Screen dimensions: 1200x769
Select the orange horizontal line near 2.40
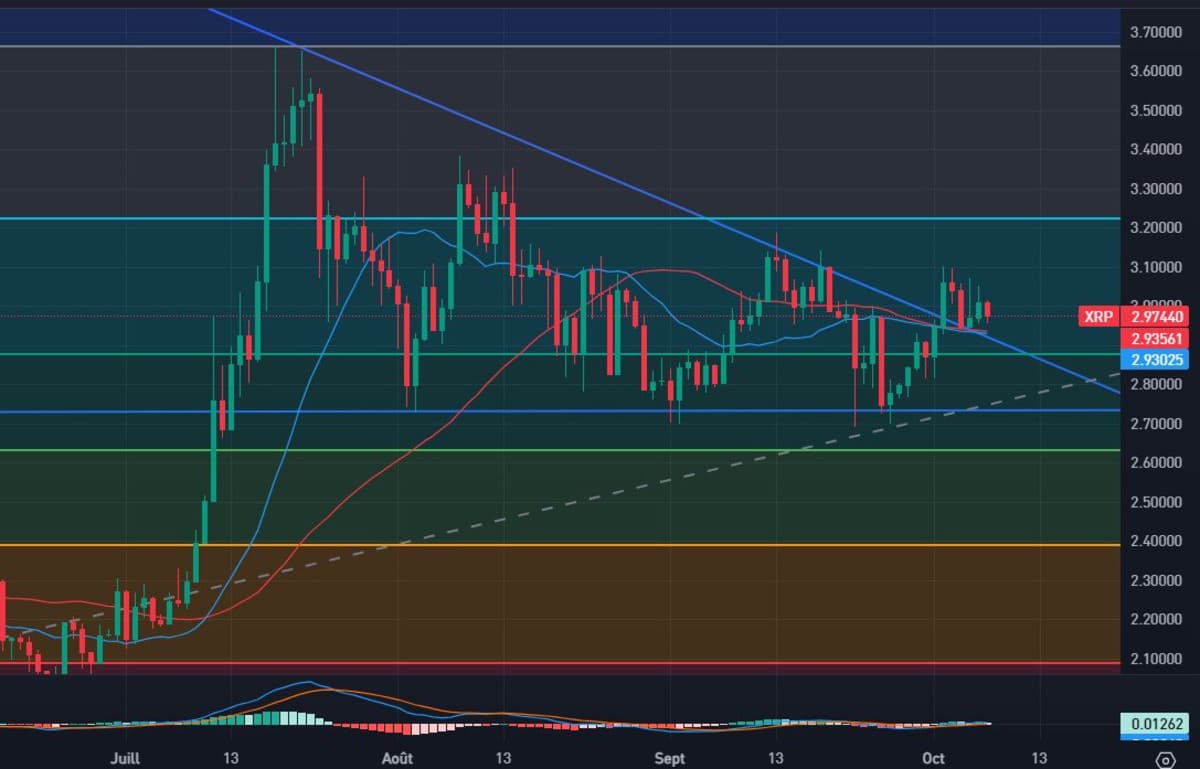600,545
